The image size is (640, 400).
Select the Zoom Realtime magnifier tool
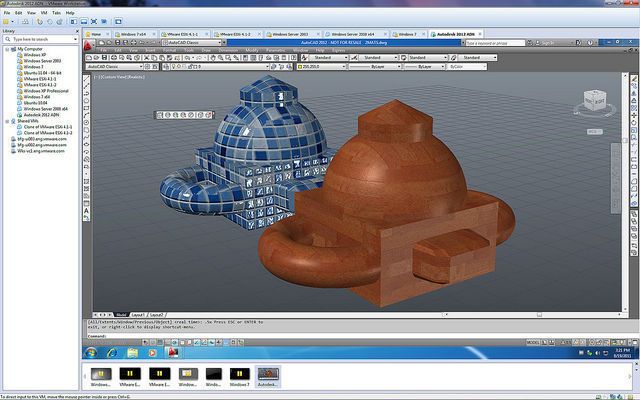coord(220,58)
